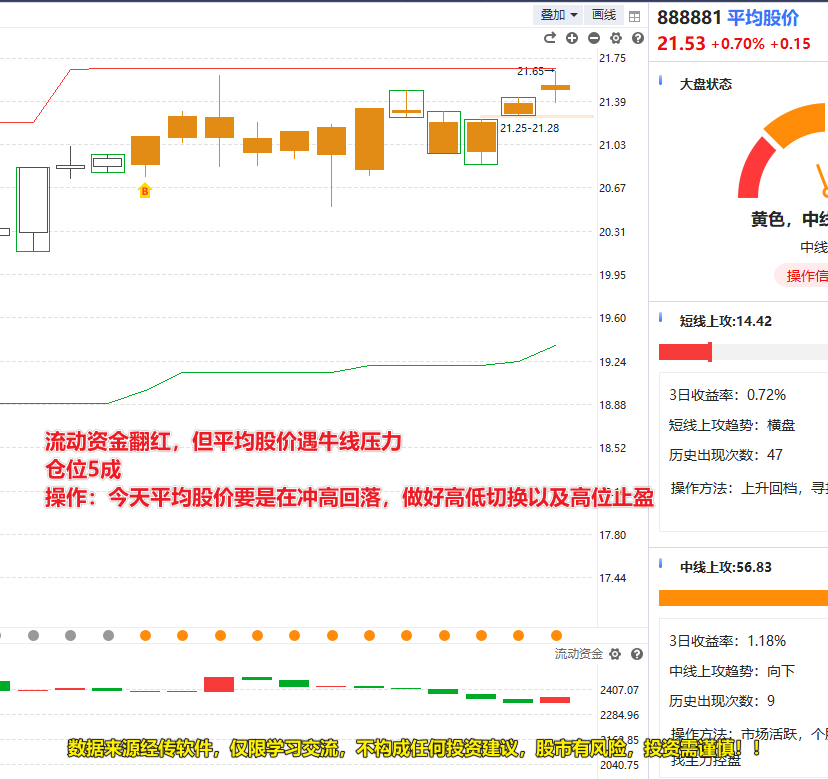
Task: Click the big red 流动资金 bar
Action: pos(219,684)
